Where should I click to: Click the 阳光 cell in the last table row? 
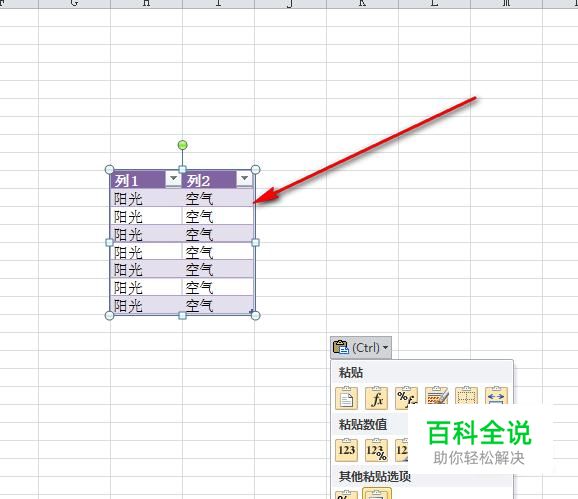(128, 306)
